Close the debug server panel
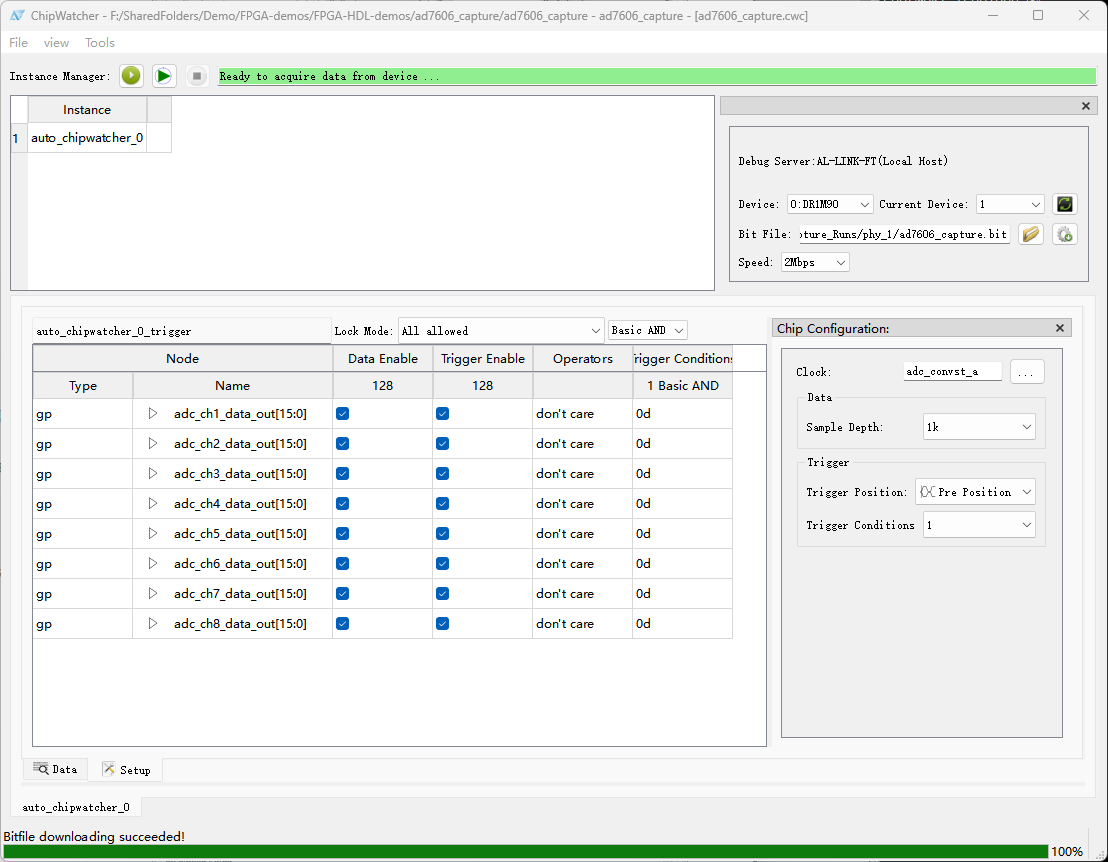 [x=1085, y=106]
